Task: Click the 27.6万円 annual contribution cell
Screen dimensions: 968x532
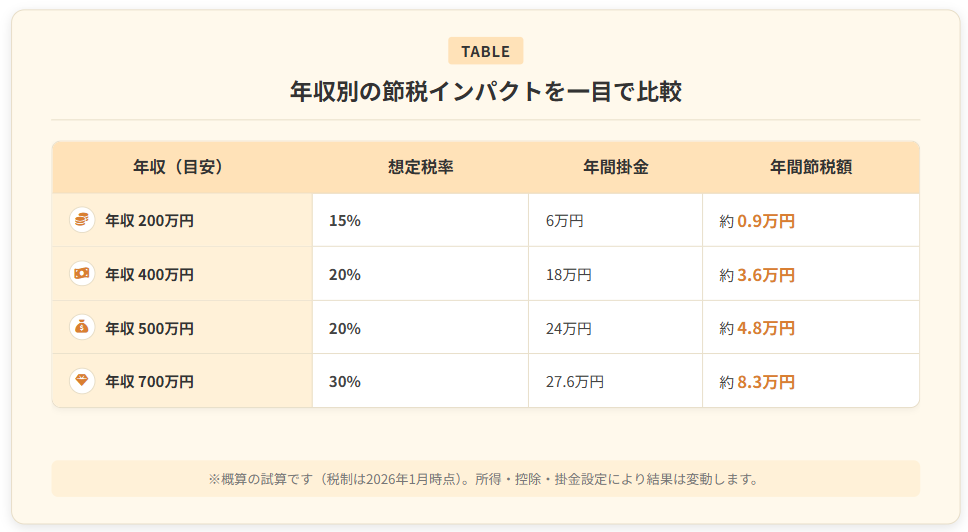Action: tap(574, 382)
